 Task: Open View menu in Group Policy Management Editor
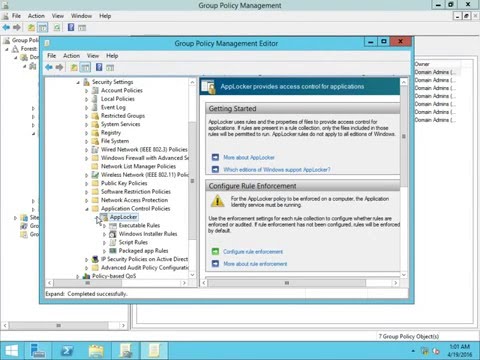coord(93,56)
